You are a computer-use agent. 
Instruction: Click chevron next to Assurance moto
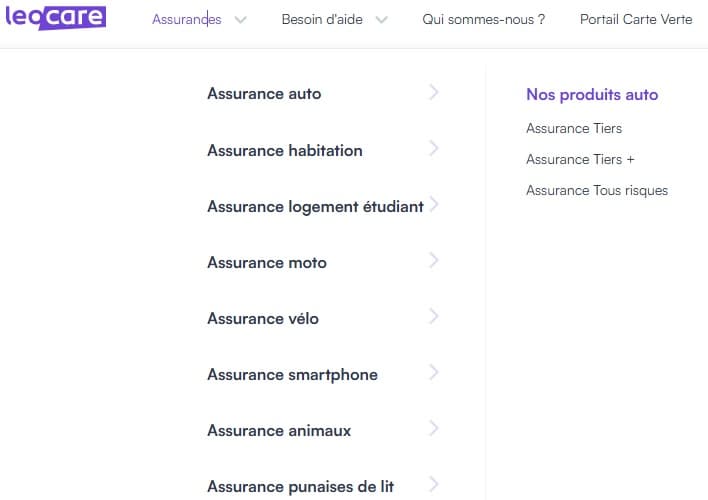tap(434, 261)
